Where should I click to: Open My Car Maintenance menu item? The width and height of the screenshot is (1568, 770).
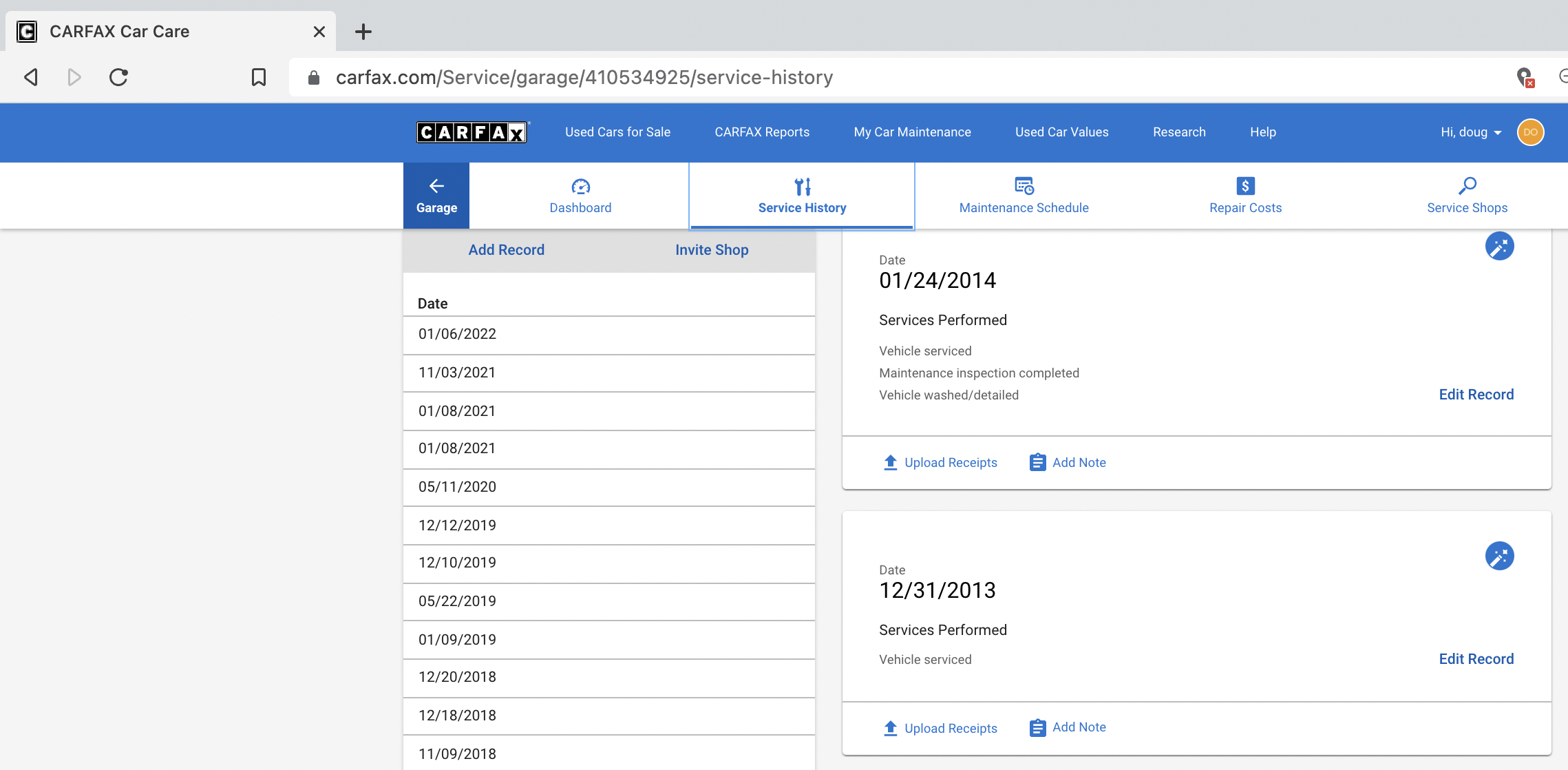[912, 132]
